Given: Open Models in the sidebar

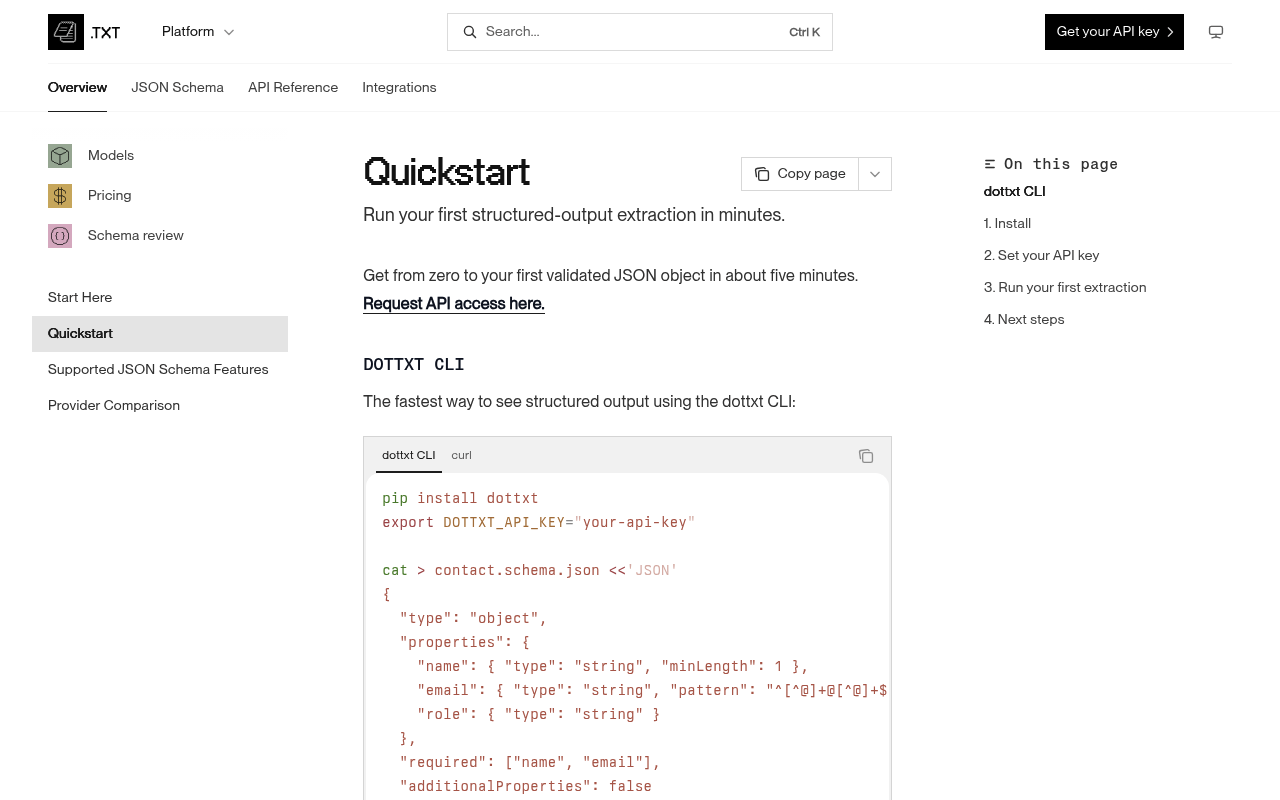Looking at the screenshot, I should click(111, 156).
